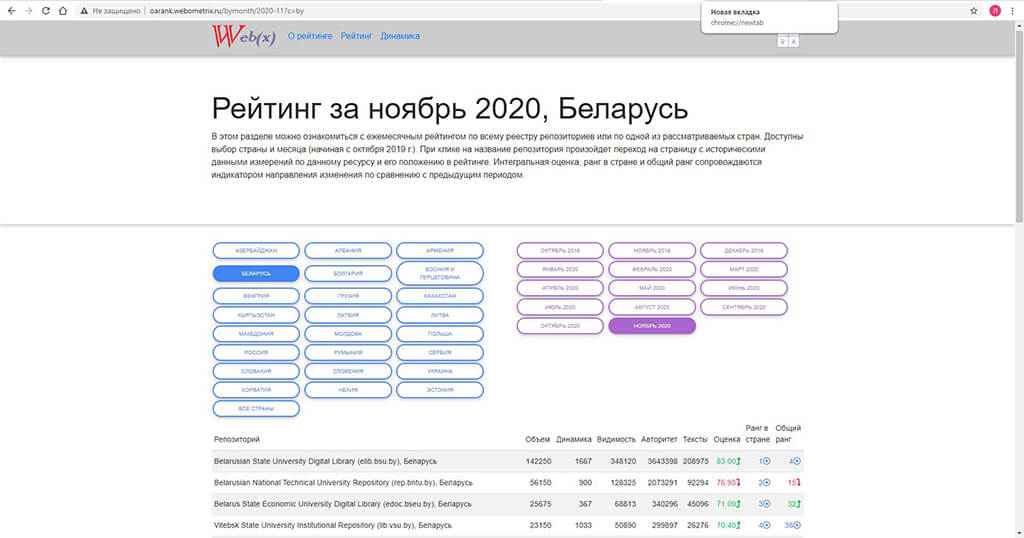Image resolution: width=1024 pixels, height=538 pixels.
Task: Click the 'Оценка' column header
Action: (x=726, y=439)
